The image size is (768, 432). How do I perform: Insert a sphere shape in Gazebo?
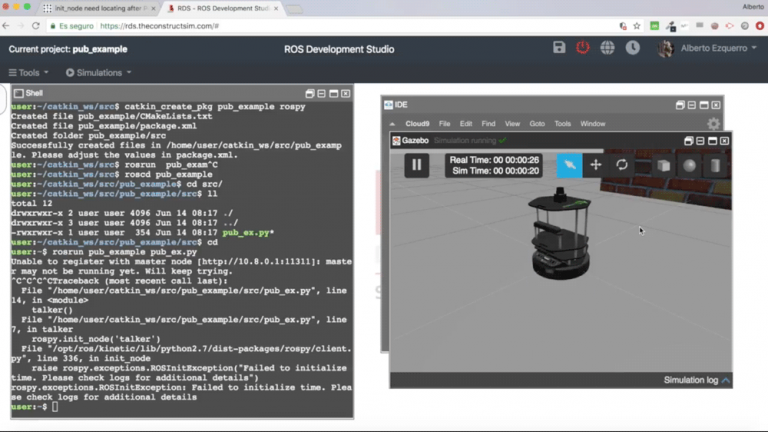(690, 166)
